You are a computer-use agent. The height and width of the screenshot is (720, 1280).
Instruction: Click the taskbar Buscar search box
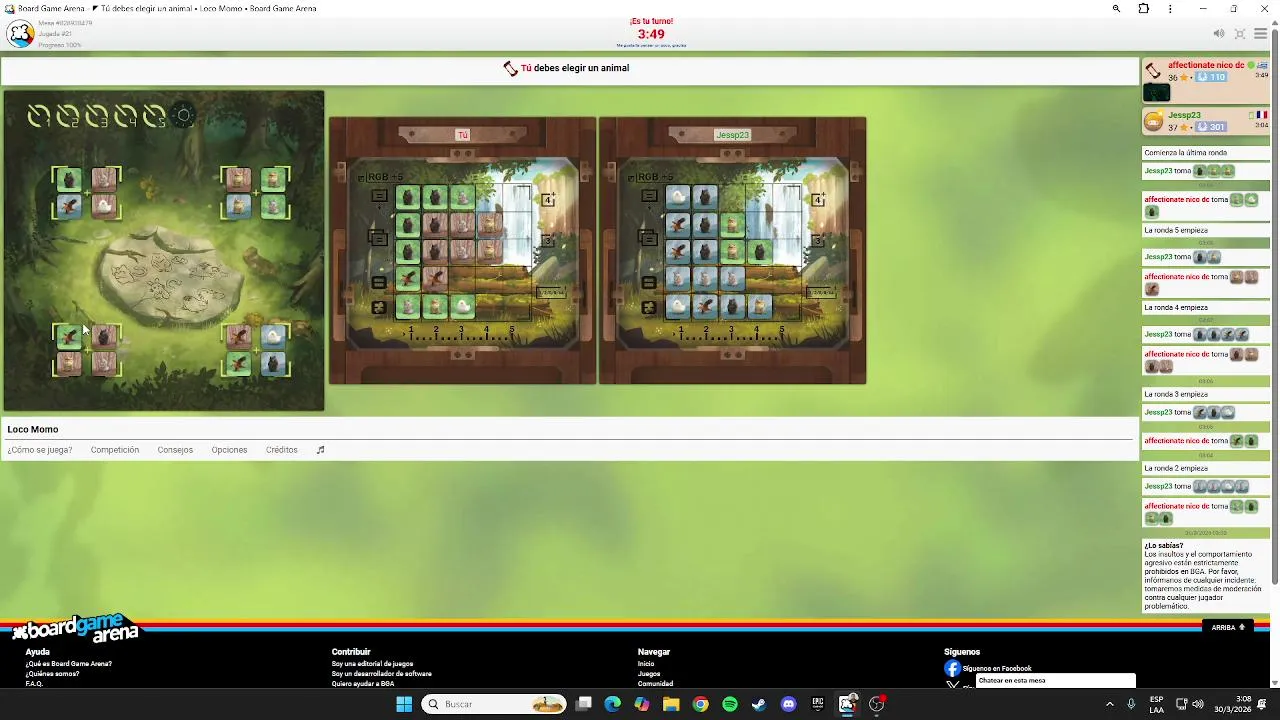[494, 704]
